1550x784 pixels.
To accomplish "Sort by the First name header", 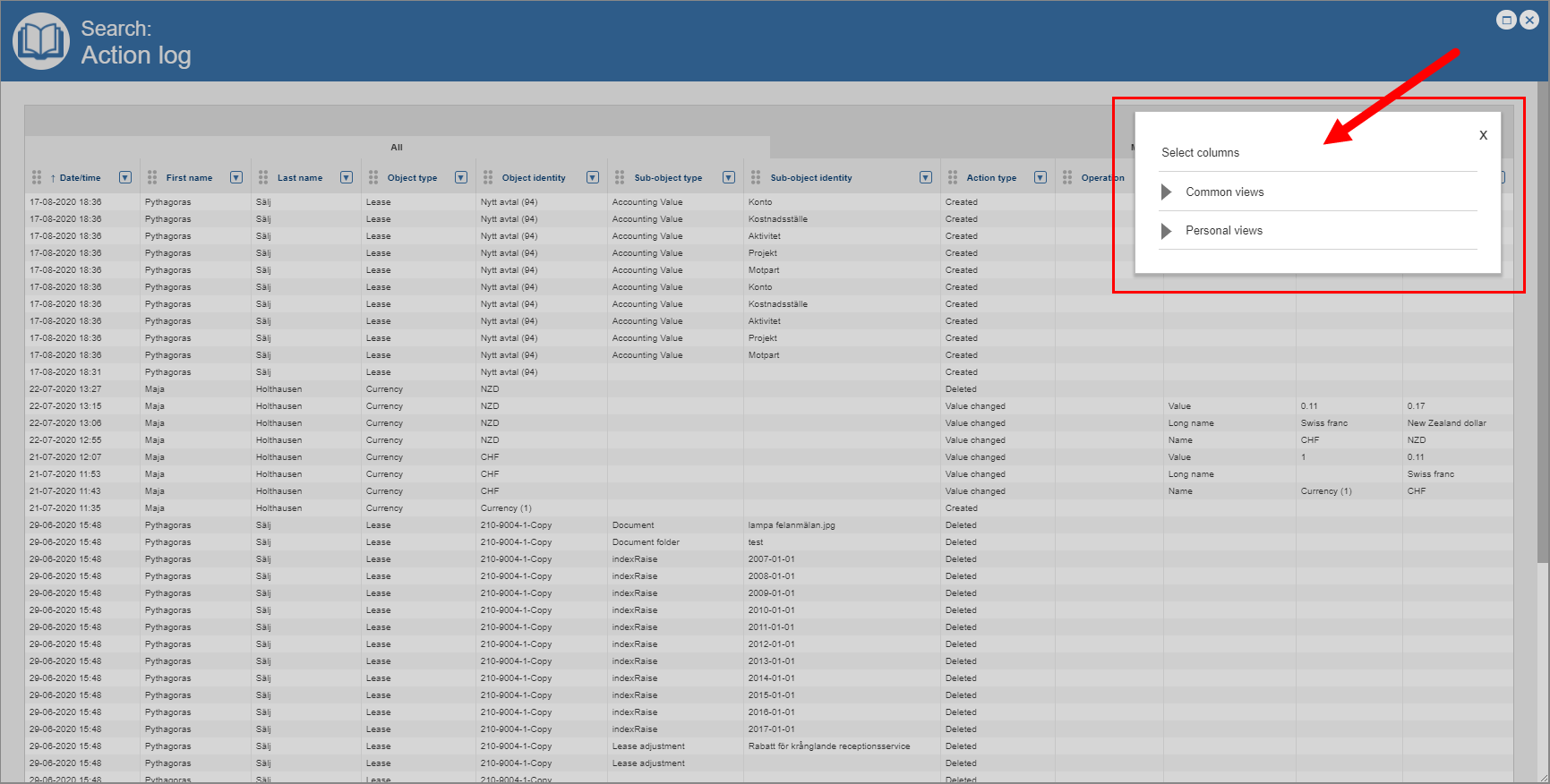I will tap(189, 178).
